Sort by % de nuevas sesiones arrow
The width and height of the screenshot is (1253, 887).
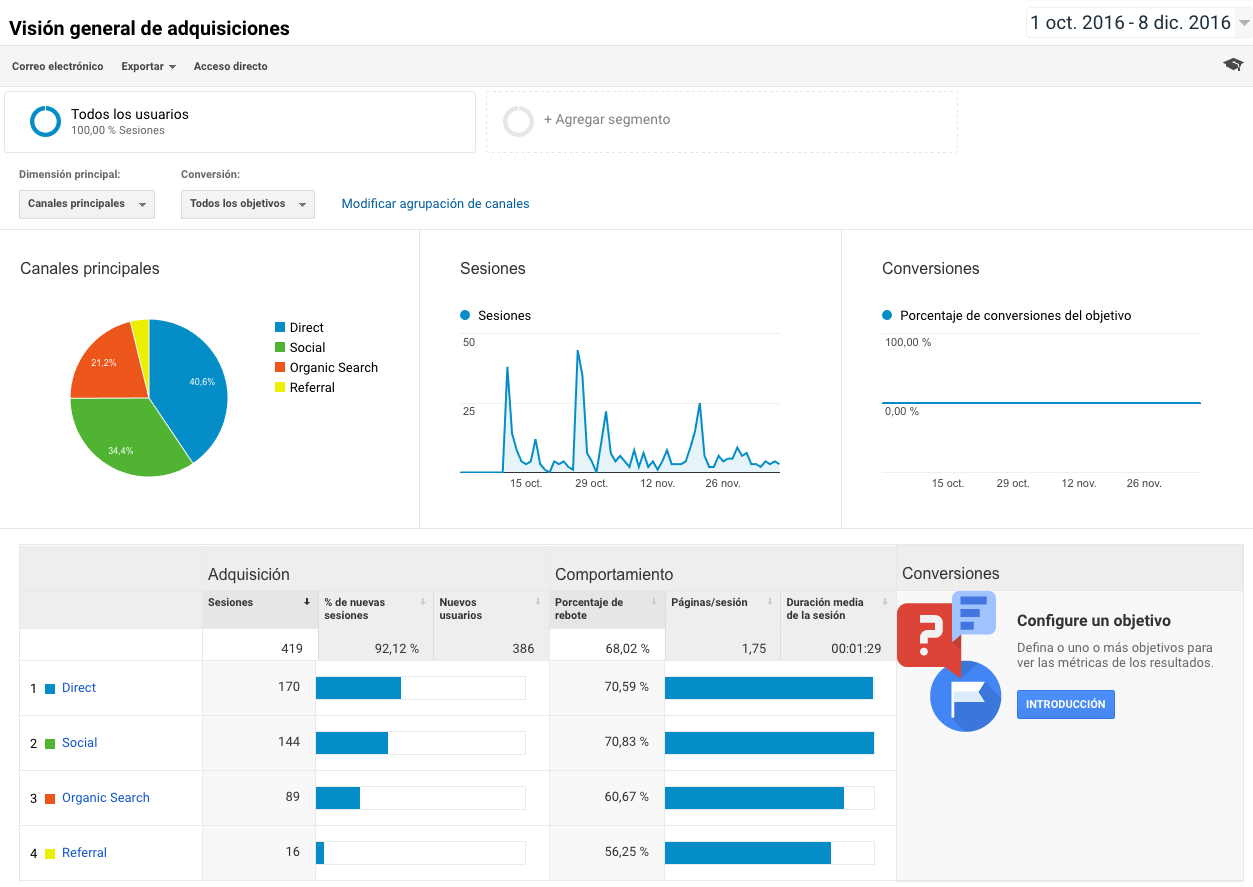point(423,602)
